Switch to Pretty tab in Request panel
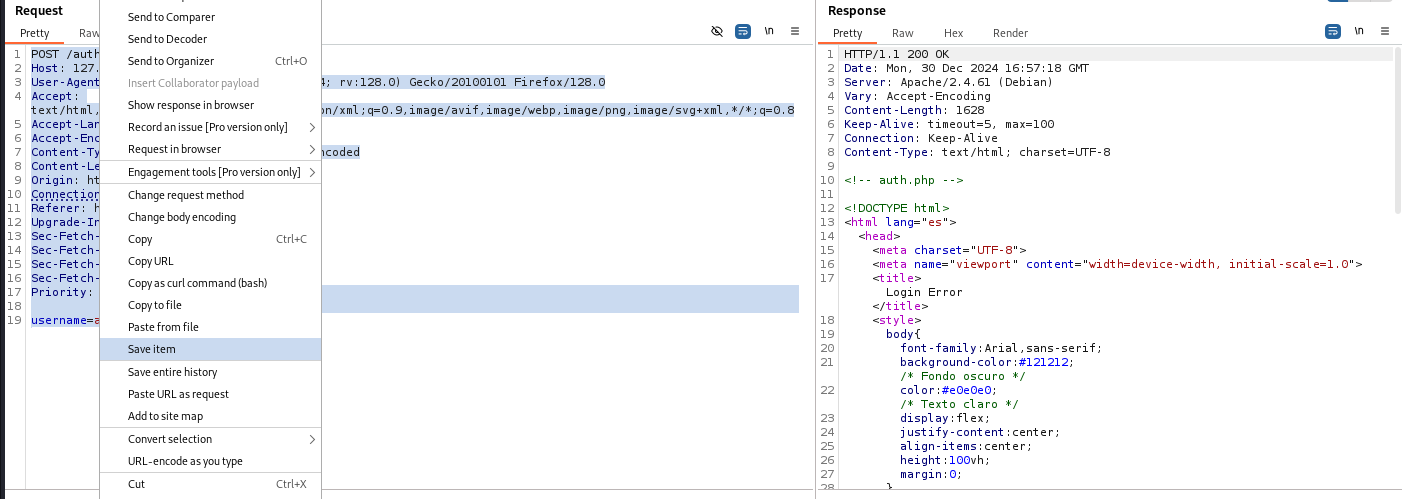This screenshot has height=499, width=1402. (35, 33)
